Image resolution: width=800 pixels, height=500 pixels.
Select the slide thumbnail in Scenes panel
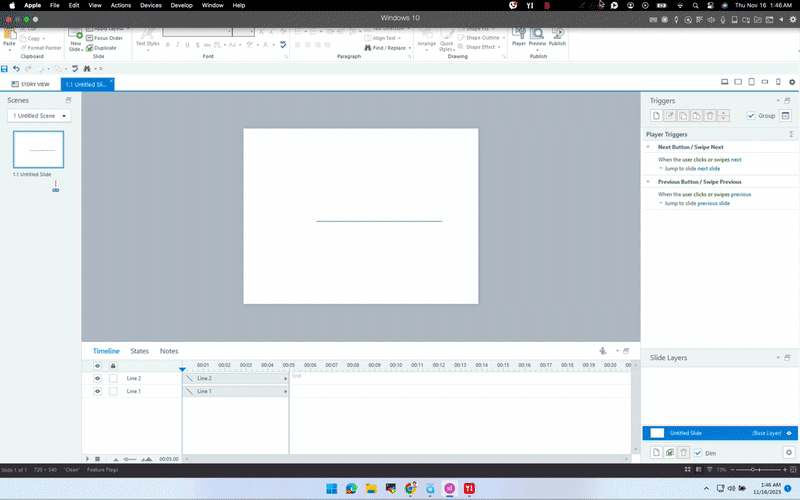click(x=38, y=149)
